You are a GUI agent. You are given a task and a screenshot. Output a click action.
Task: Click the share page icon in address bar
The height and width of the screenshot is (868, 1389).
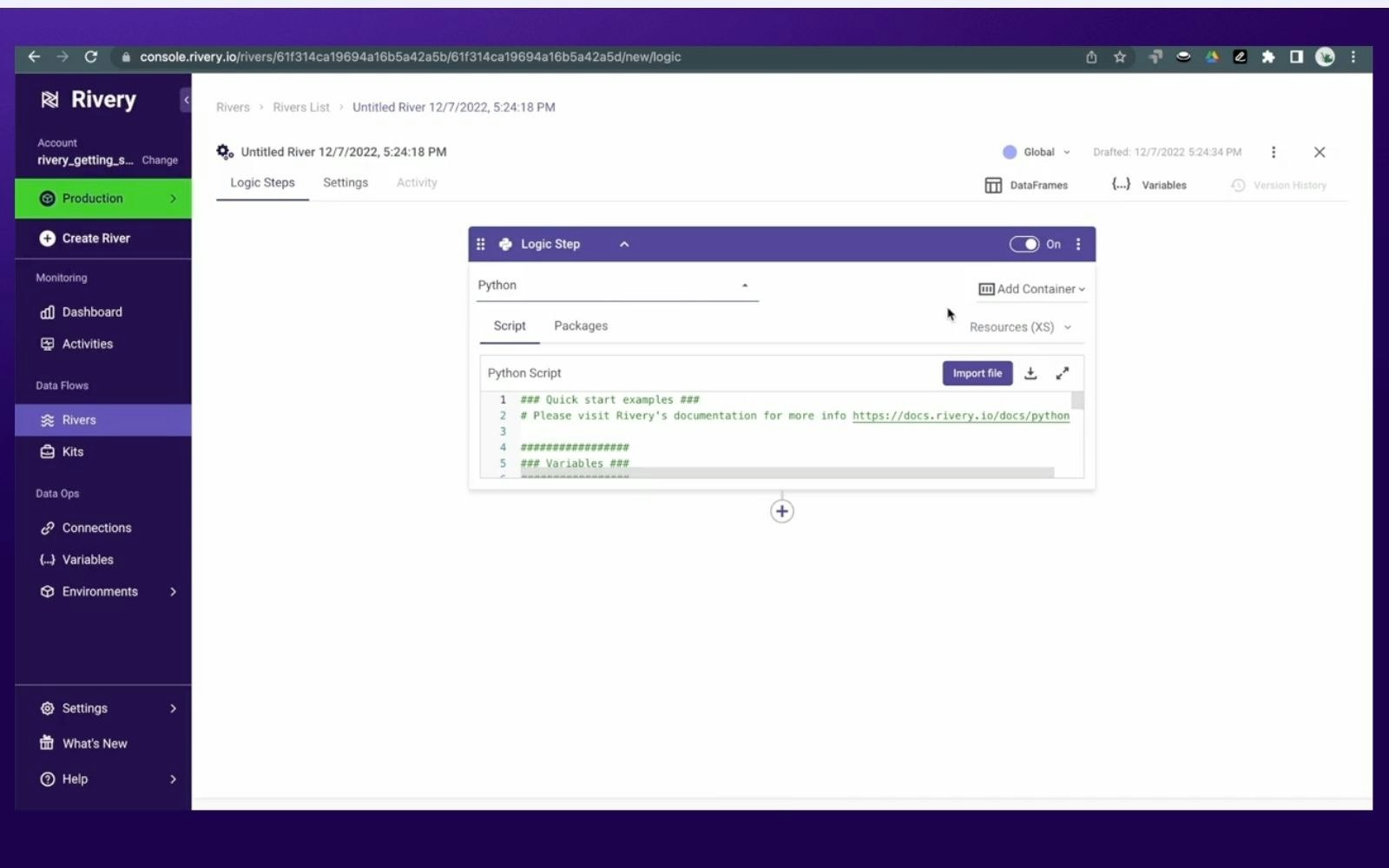pos(1091,57)
